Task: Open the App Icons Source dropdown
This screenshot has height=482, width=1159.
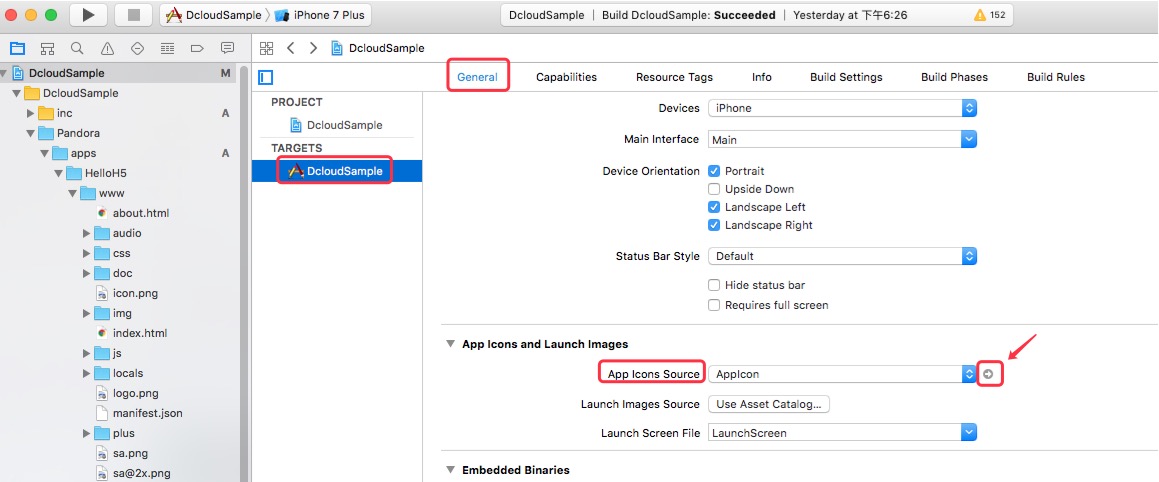Action: (x=842, y=374)
